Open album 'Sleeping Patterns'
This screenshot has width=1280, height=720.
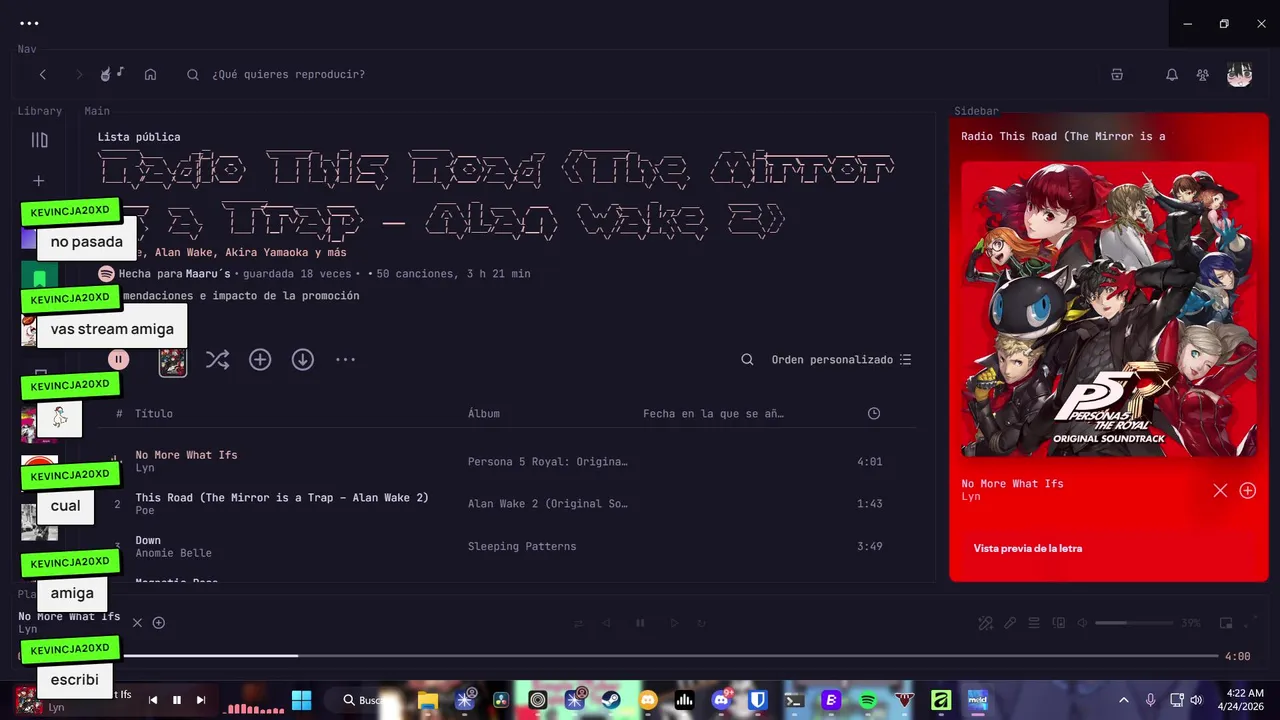tap(522, 547)
